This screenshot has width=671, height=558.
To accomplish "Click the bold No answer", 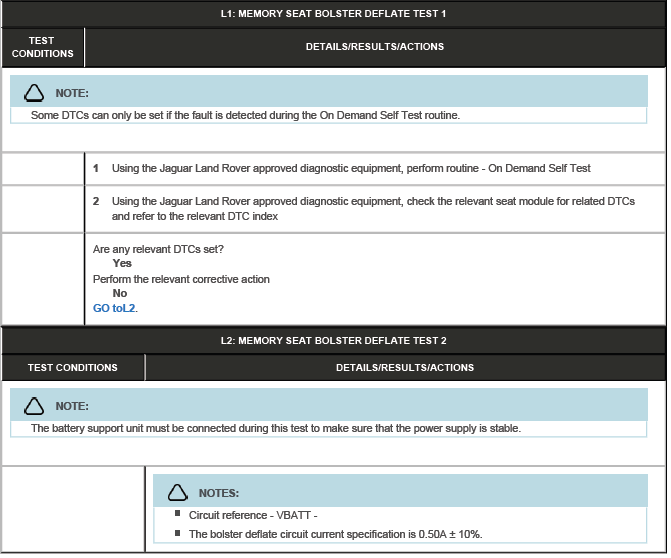I will tap(120, 294).
